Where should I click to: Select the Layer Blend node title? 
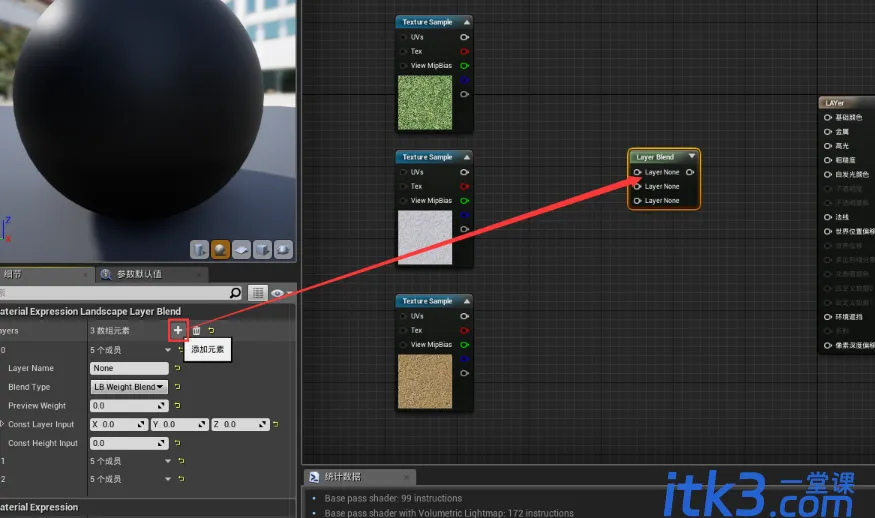coord(655,157)
